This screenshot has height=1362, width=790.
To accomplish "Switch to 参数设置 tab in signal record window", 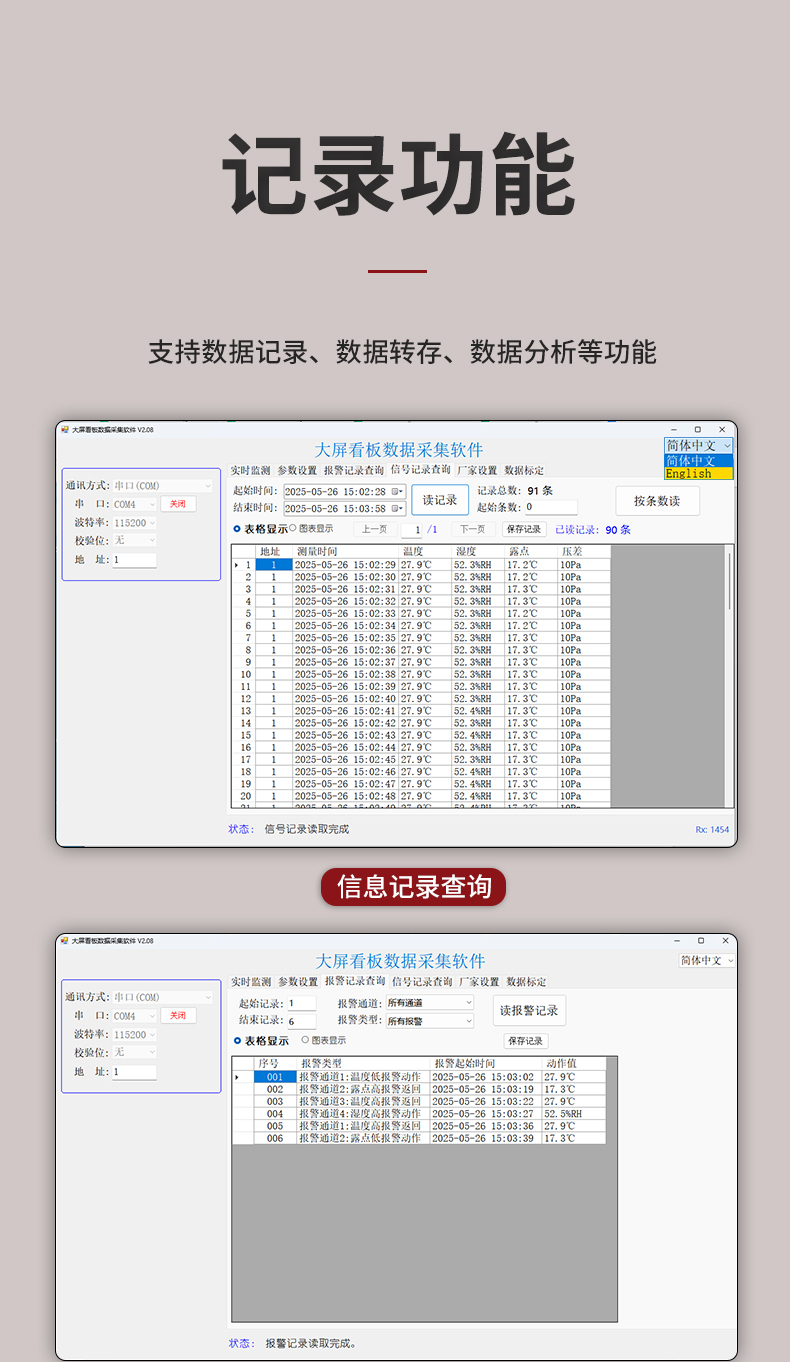I will (x=297, y=470).
